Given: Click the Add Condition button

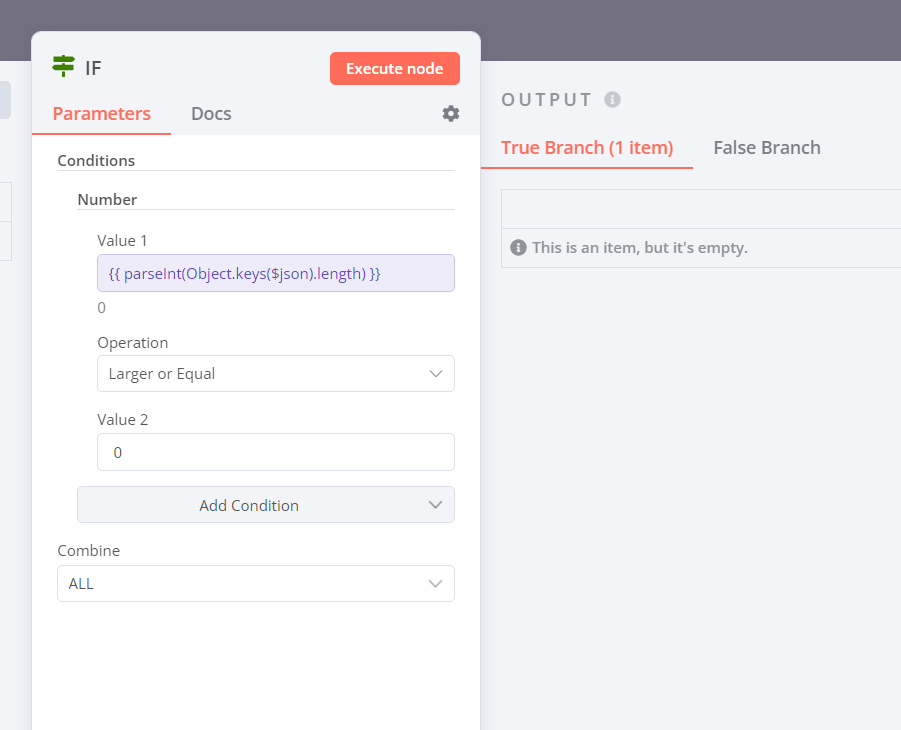Looking at the screenshot, I should coord(249,505).
